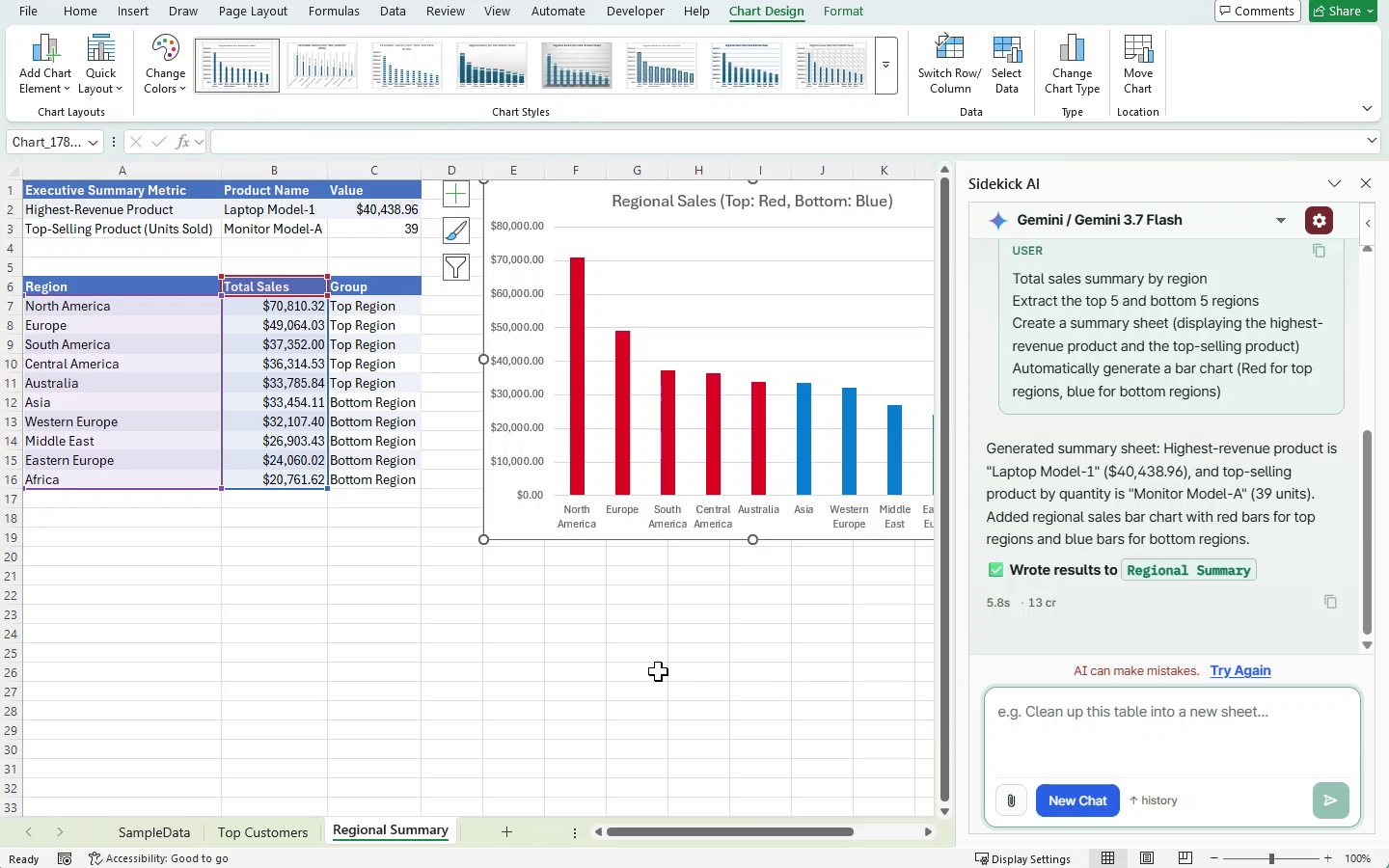1389x868 pixels.
Task: Open the Developer tab
Action: pyautogui.click(x=635, y=11)
